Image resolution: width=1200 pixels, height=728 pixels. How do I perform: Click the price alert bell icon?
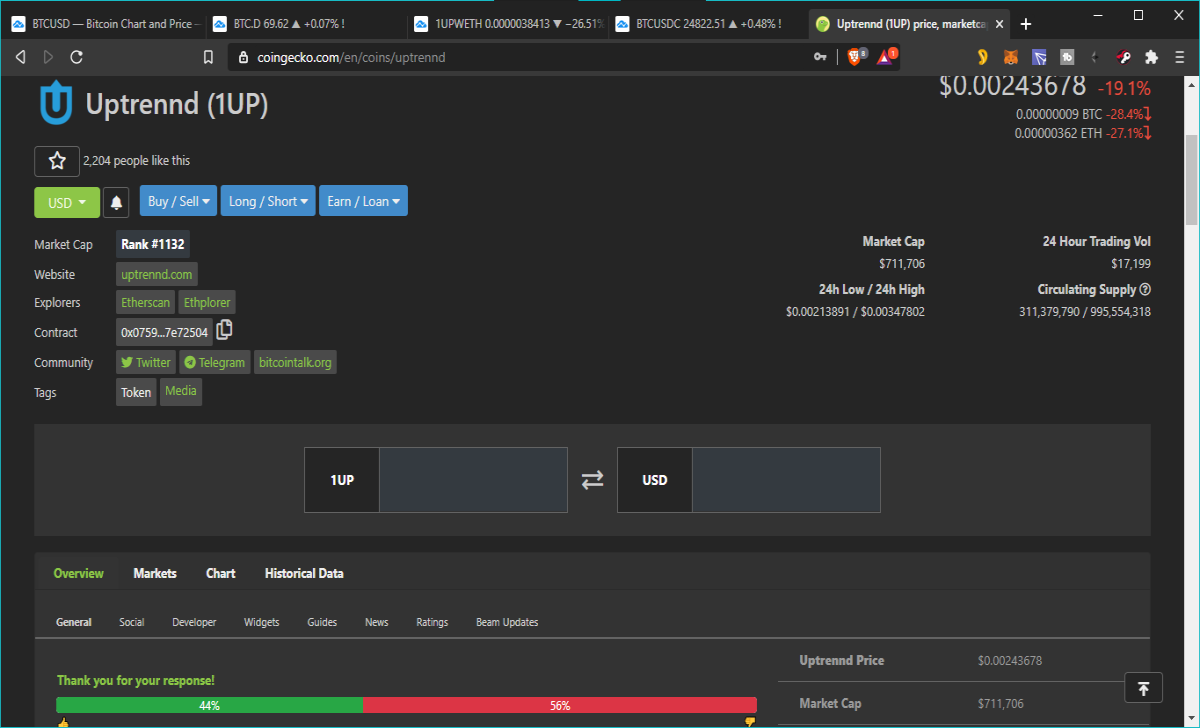click(x=117, y=202)
